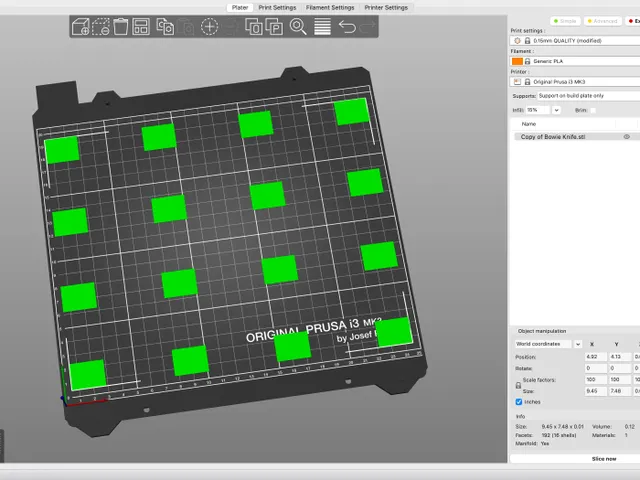This screenshot has width=640, height=480.
Task: Select the red Expert mode button
Action: point(633,21)
